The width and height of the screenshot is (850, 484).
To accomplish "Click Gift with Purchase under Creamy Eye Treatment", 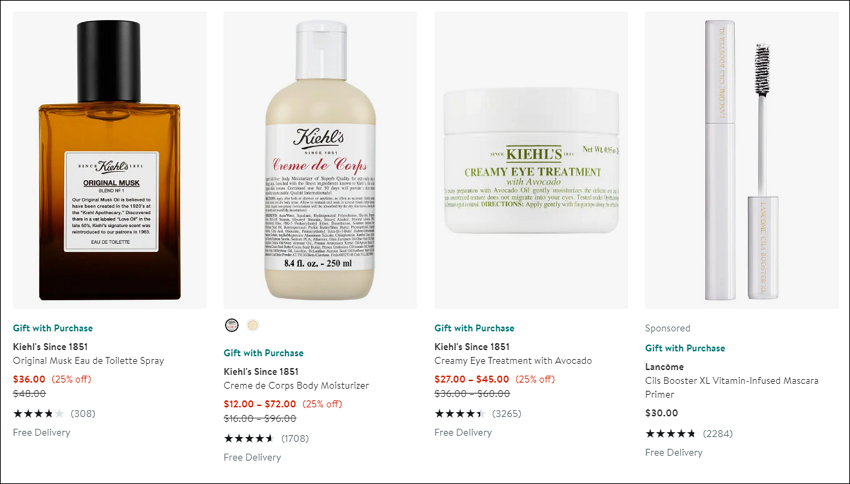I will [x=474, y=328].
